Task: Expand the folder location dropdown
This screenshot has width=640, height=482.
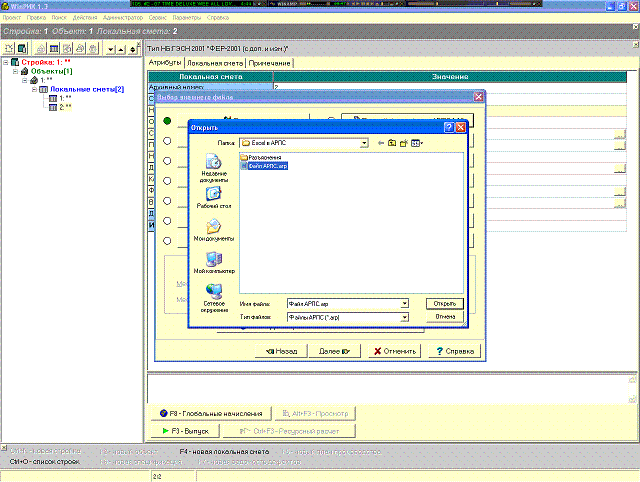Action: [x=364, y=144]
